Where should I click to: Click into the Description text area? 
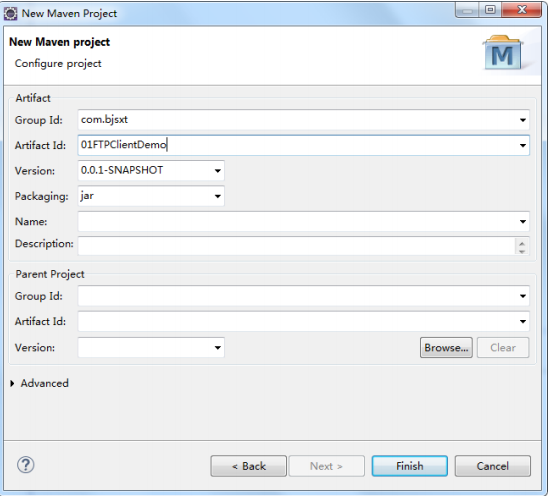[296, 246]
